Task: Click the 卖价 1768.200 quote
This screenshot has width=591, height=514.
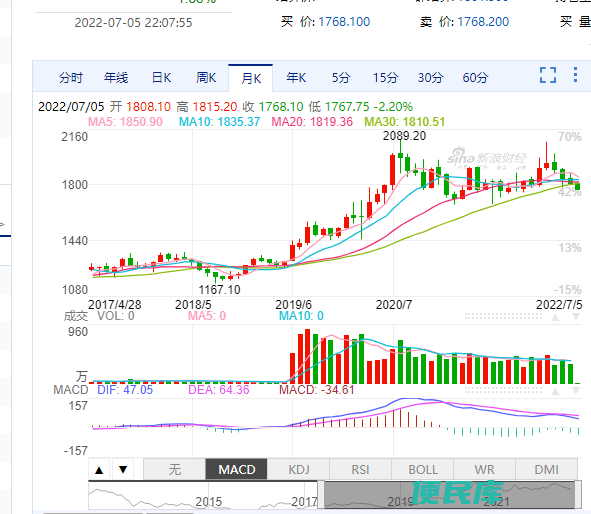Action: (x=464, y=22)
